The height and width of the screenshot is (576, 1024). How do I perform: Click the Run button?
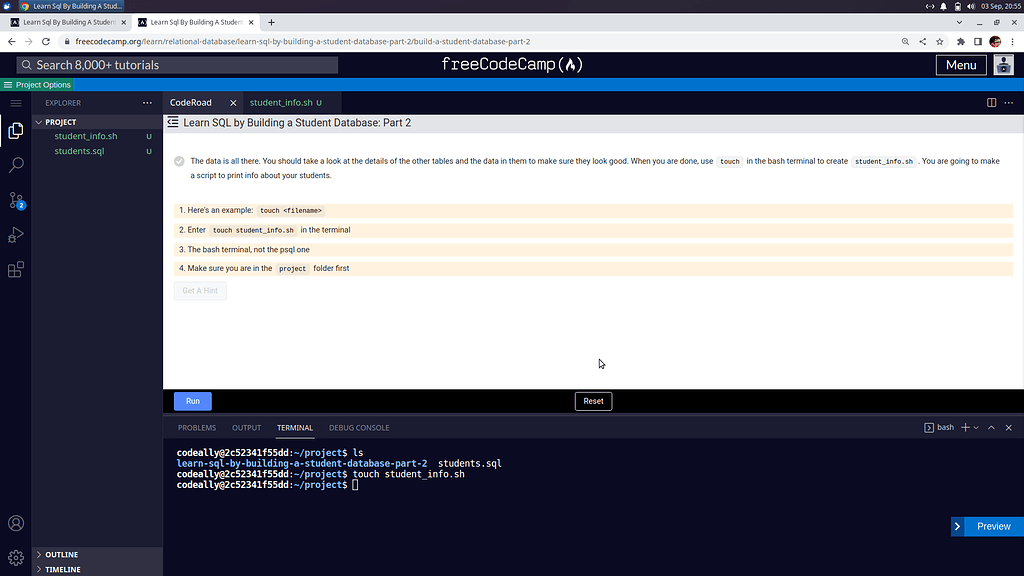pyautogui.click(x=192, y=400)
